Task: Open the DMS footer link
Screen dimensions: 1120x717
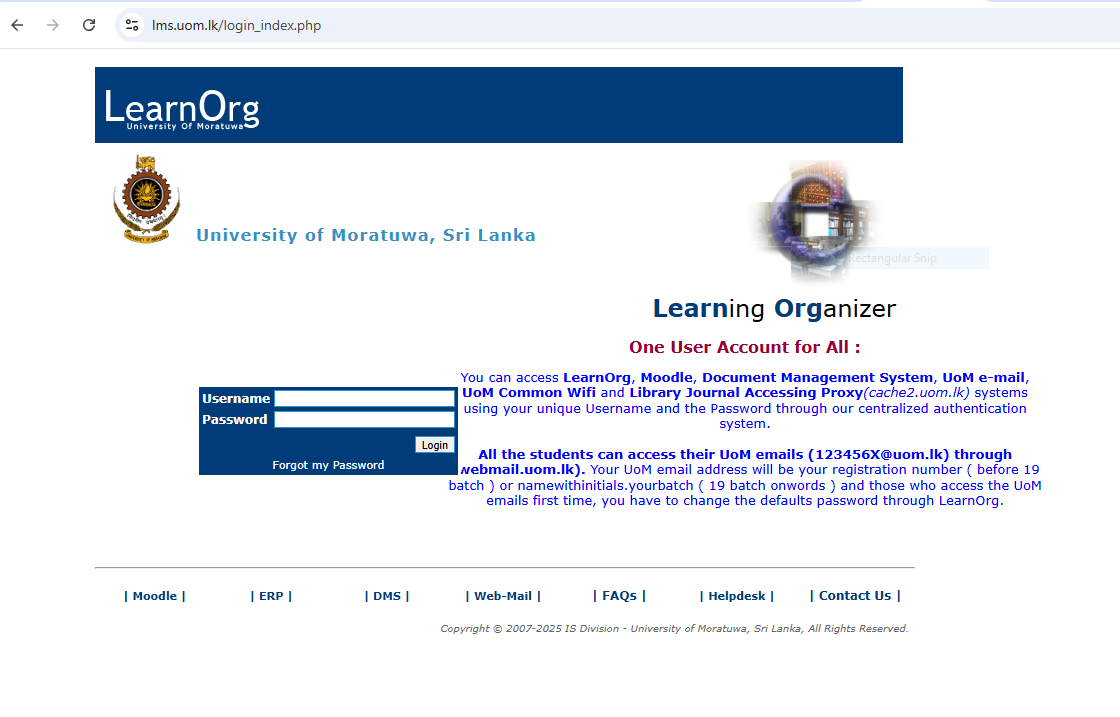Action: coord(387,596)
